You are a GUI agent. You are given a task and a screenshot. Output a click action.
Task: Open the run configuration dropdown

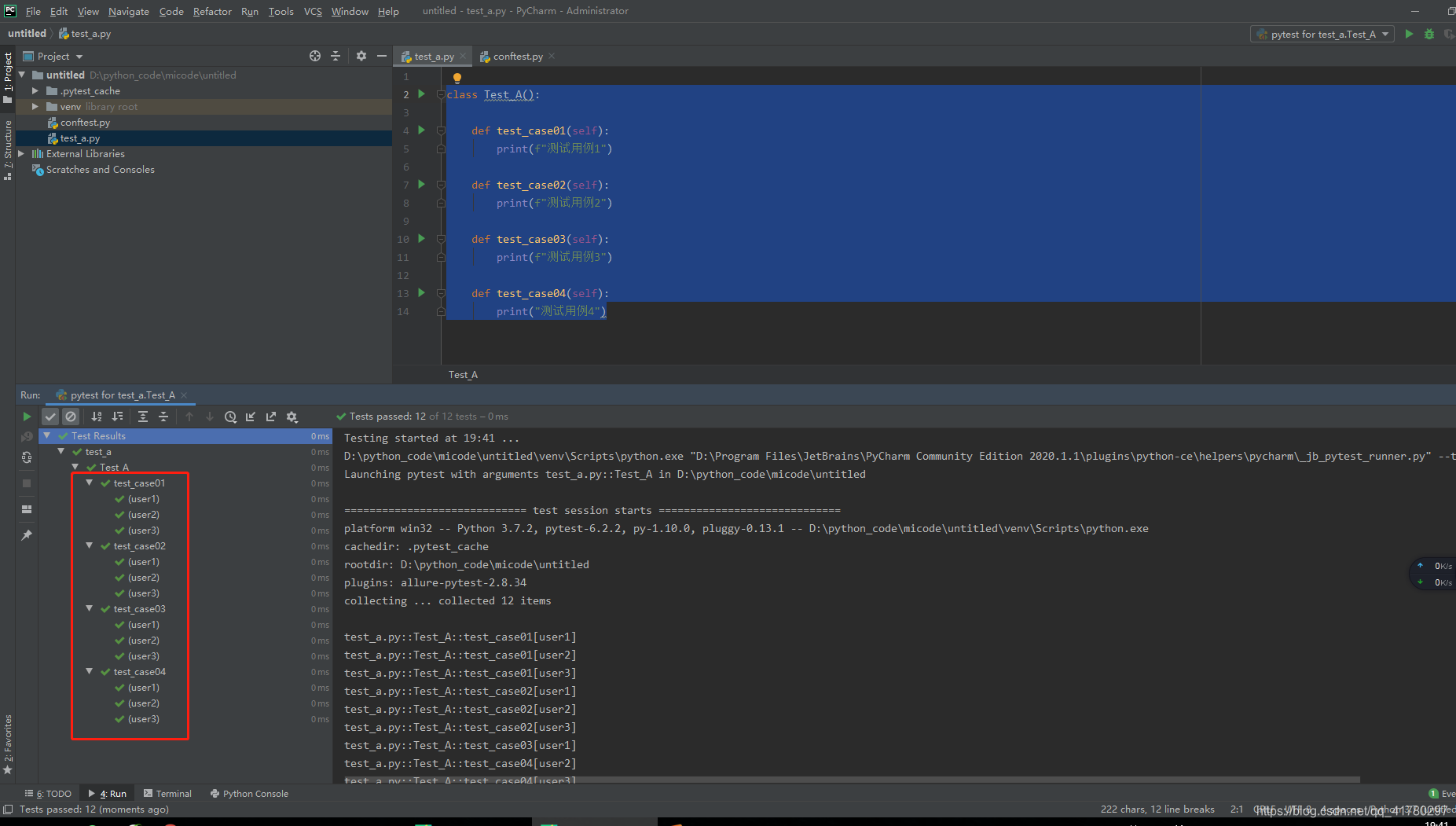pos(1322,34)
